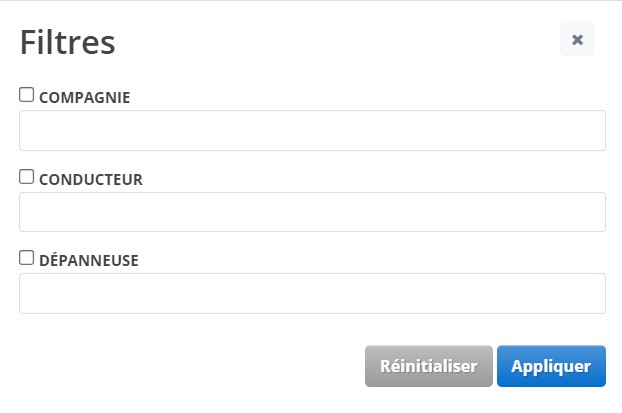Confirm filters with the blue button
The width and height of the screenshot is (622, 413).
(x=551, y=367)
